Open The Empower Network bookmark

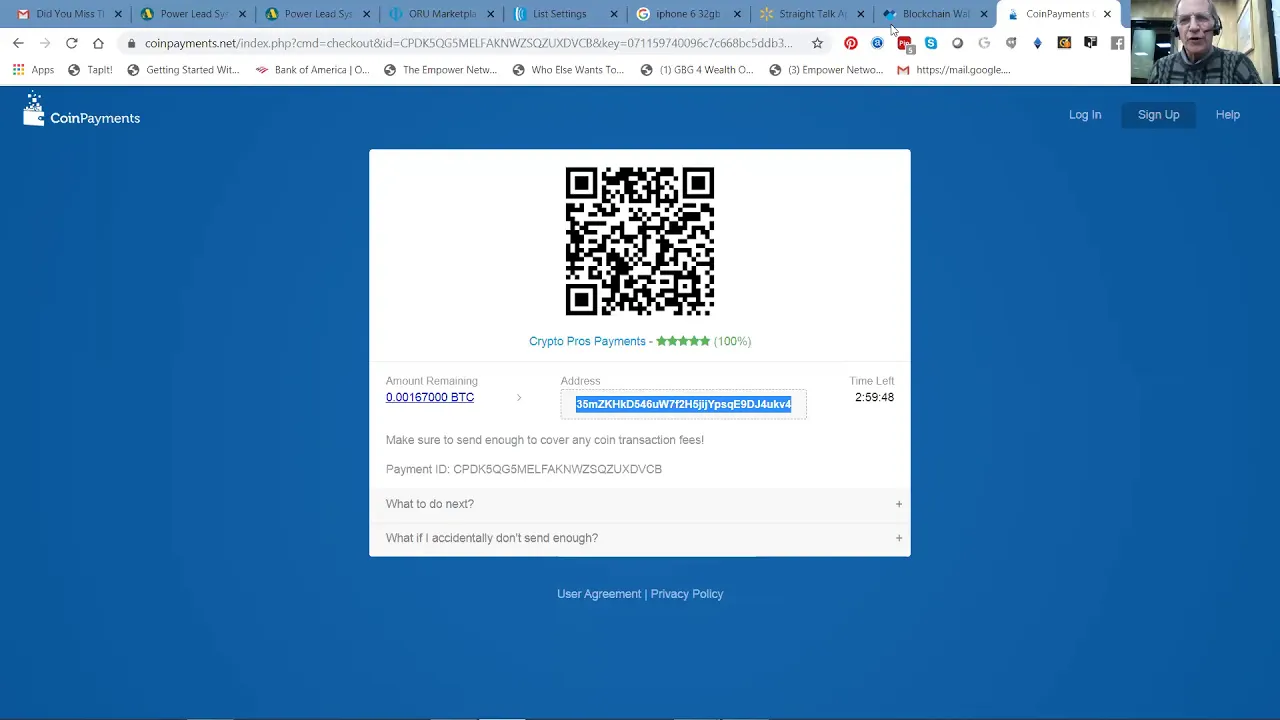(x=440, y=70)
